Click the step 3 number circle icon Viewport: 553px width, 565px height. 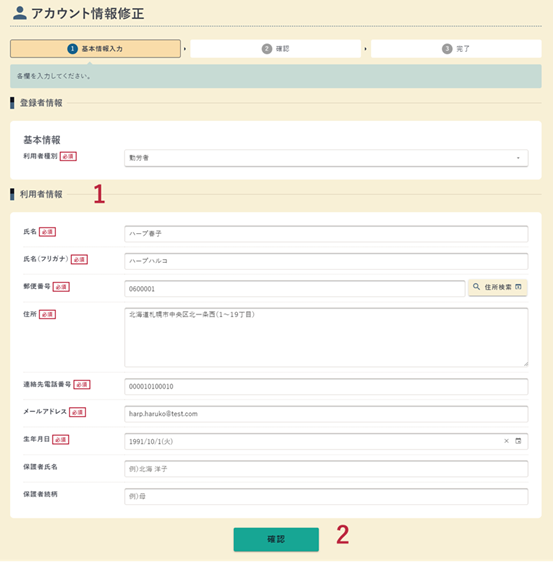pyautogui.click(x=447, y=49)
